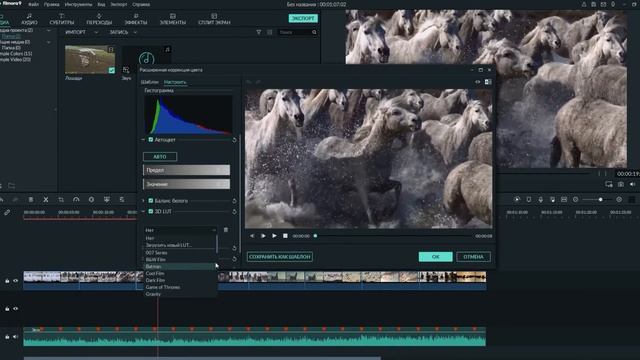The width and height of the screenshot is (640, 360).
Task: Toggle the 3D LUT checkbox
Action: coord(151,211)
